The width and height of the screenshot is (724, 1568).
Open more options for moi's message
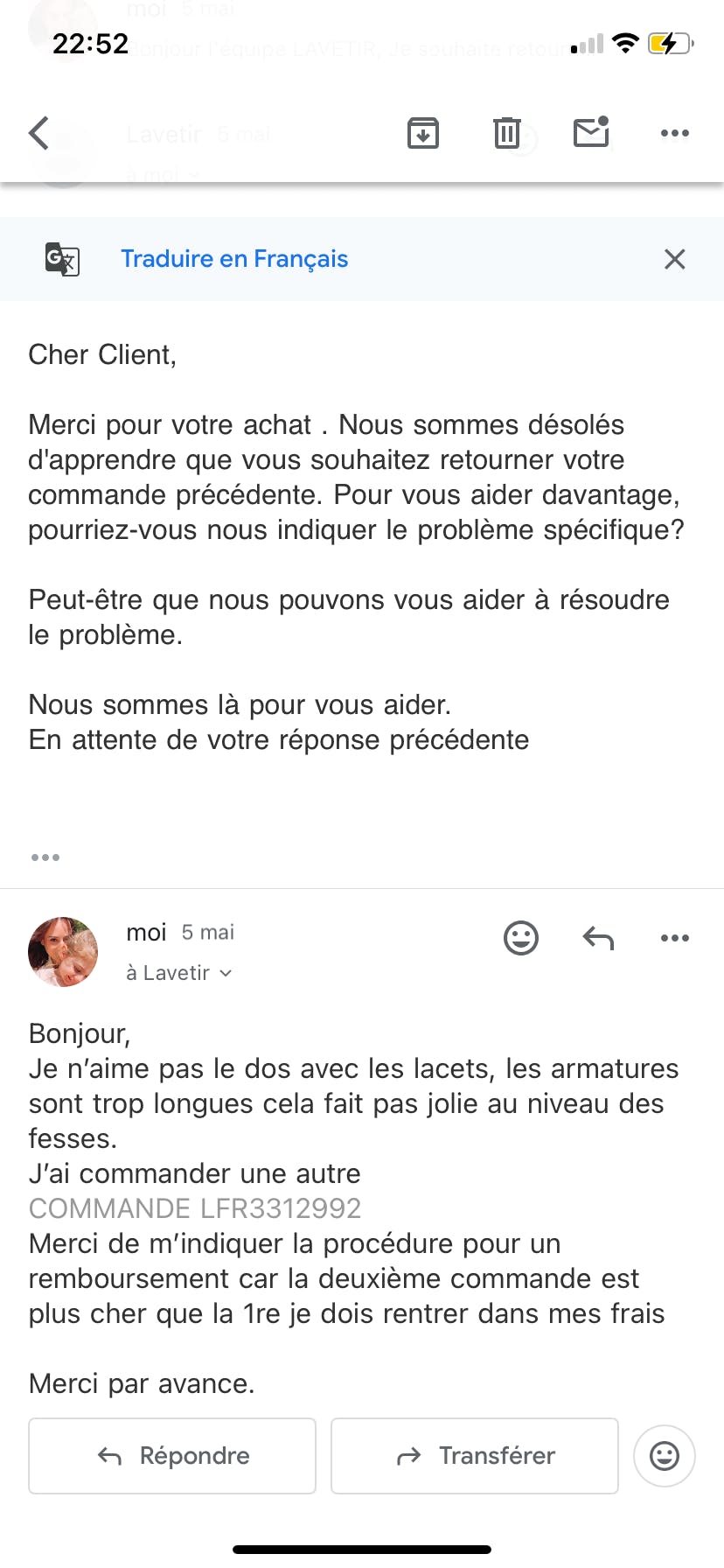[x=675, y=938]
